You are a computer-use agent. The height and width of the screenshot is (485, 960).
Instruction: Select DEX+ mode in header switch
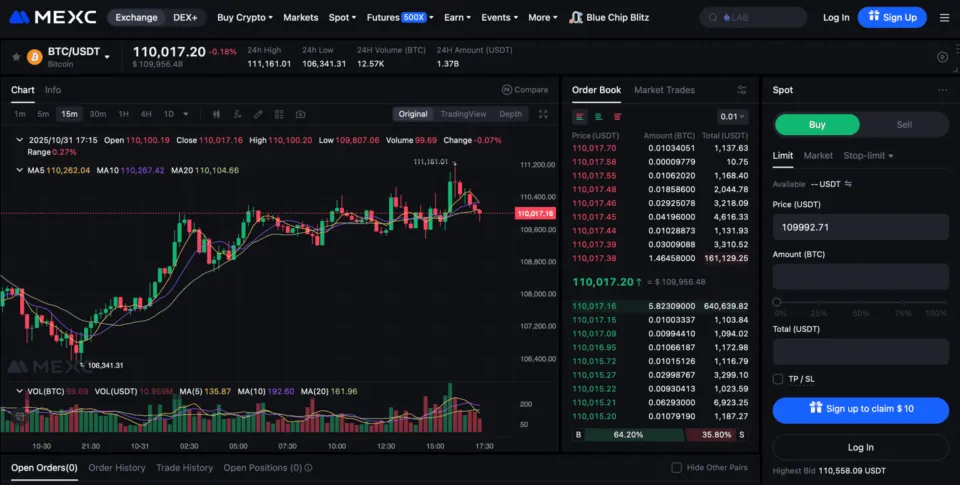(186, 17)
